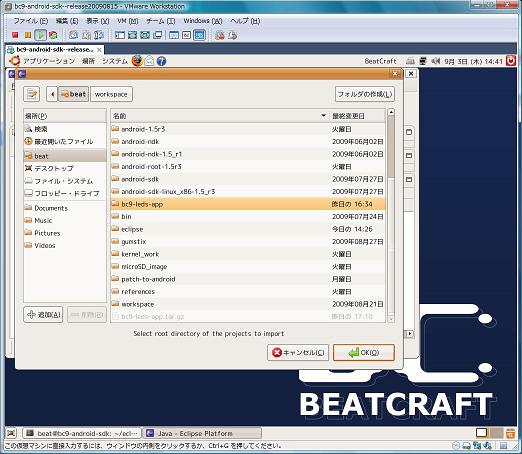
Task: Switch to beat@bc9-android-sdk terminal taskbar item
Action: [x=82, y=433]
